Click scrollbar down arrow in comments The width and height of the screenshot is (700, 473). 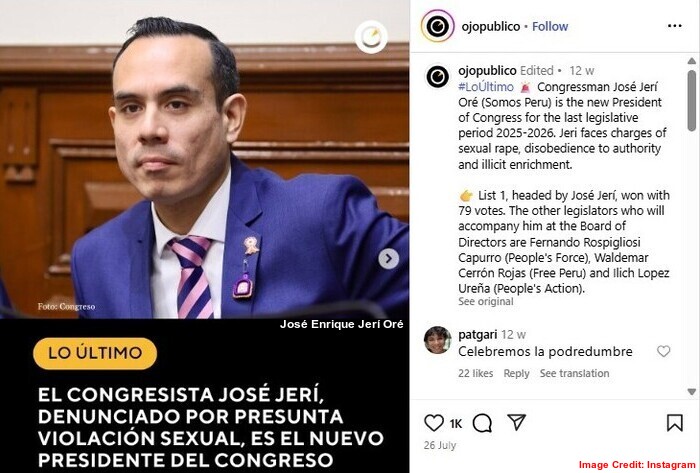[692, 392]
